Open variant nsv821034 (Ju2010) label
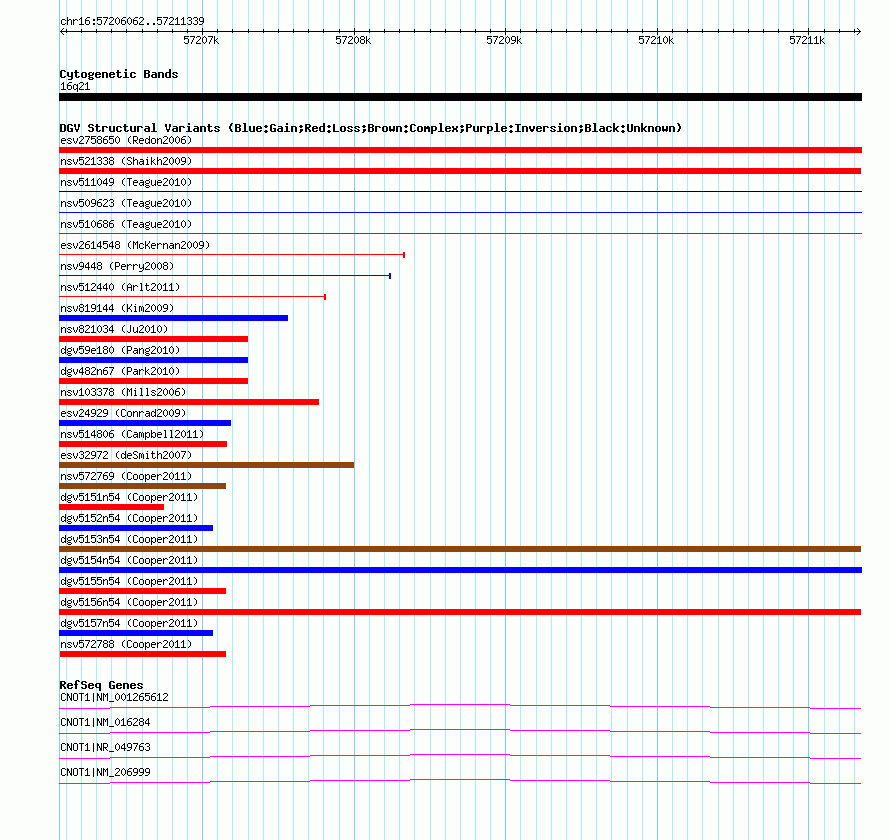Screen dimensions: 890x840 (x=114, y=329)
